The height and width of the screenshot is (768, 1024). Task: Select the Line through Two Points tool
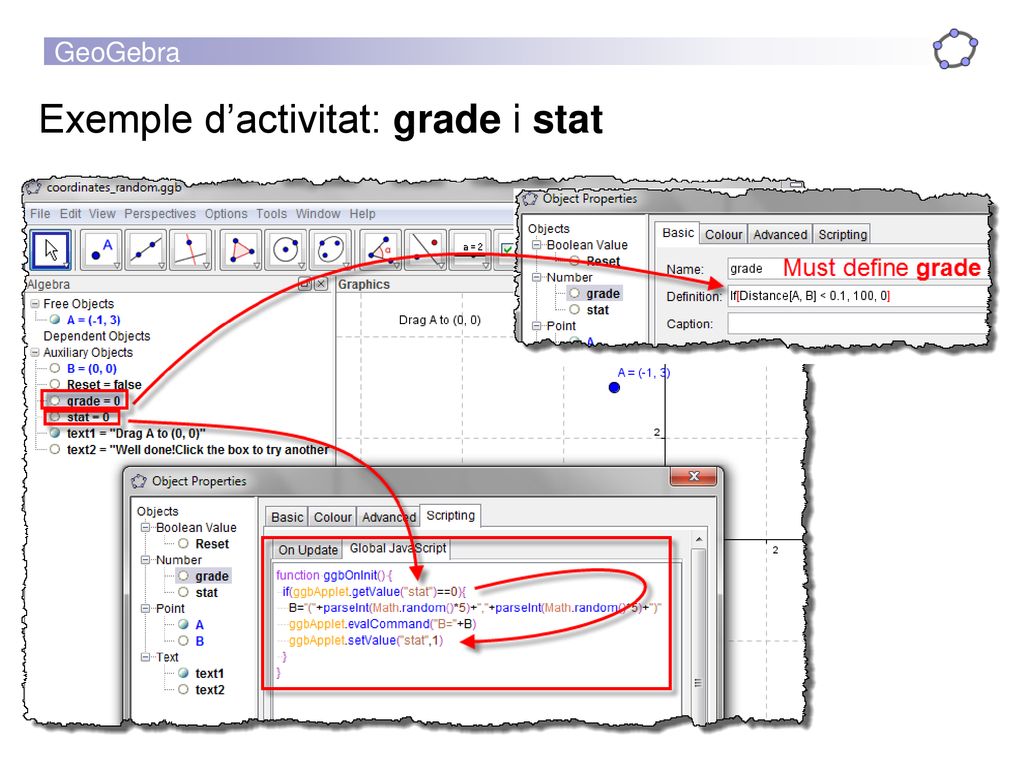coord(146,249)
